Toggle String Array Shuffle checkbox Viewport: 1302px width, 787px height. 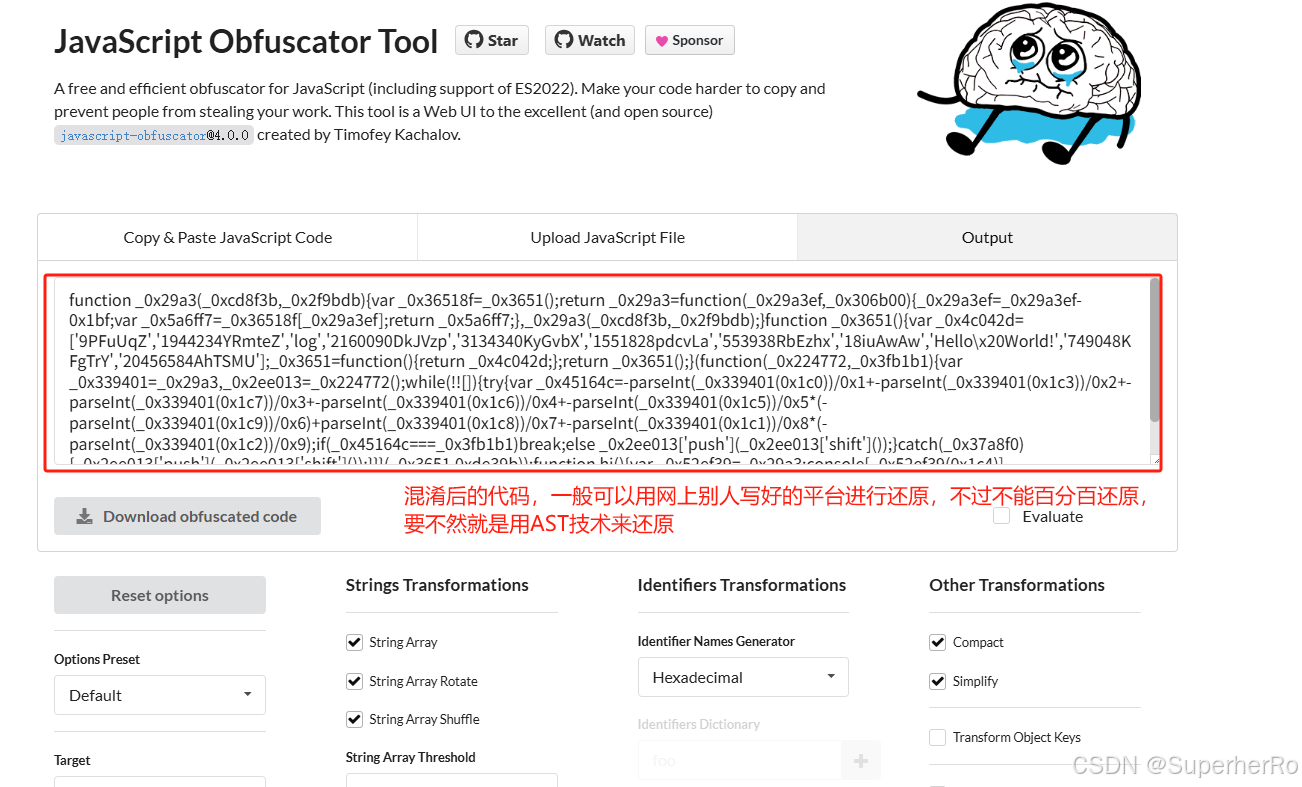(x=354, y=719)
